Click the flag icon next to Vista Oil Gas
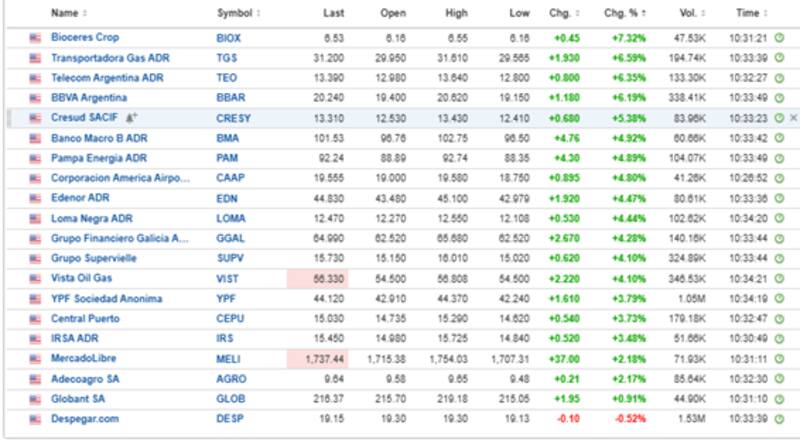The width and height of the screenshot is (800, 442). 34,278
